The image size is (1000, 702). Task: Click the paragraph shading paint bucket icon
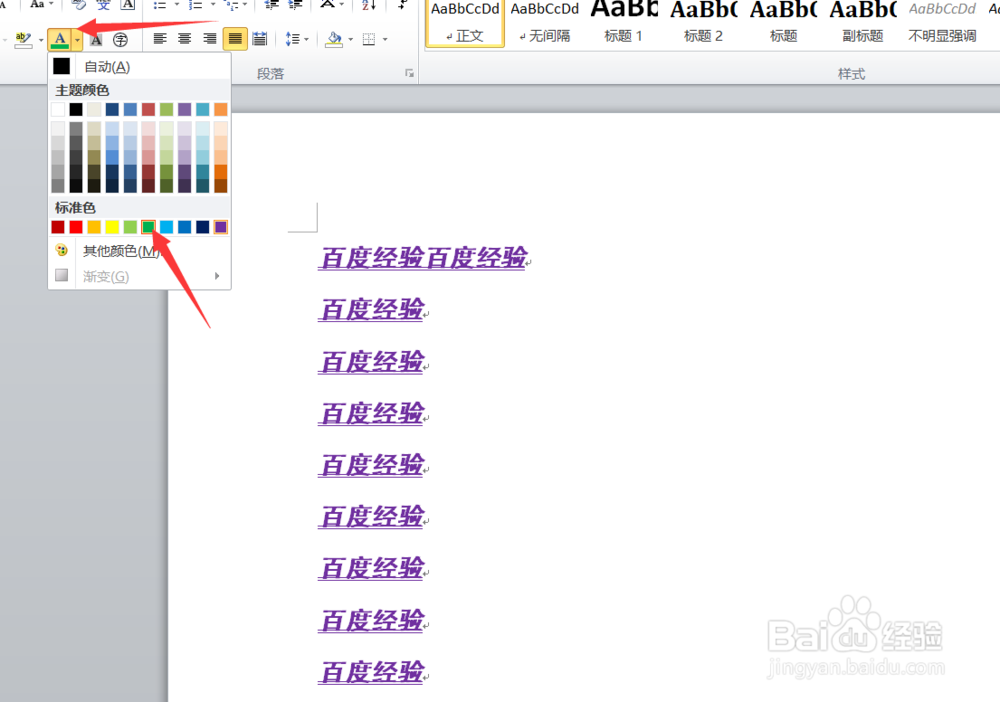click(x=334, y=40)
